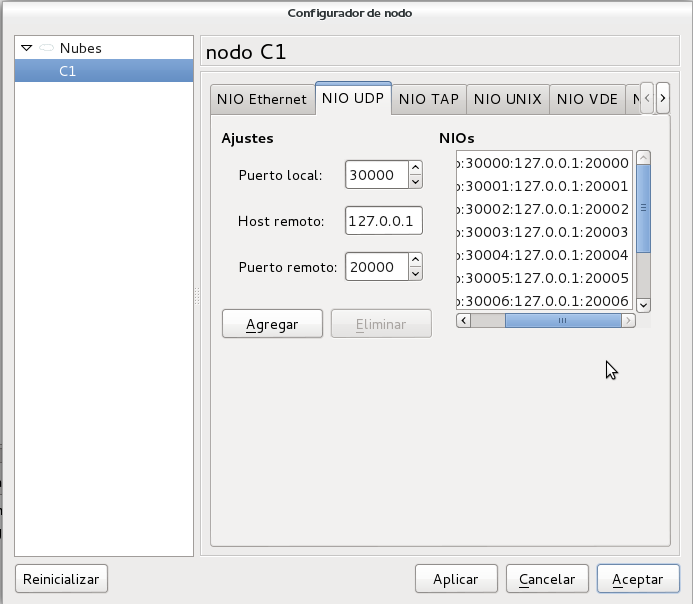Collapse the Nubes tree node
The image size is (693, 604).
(x=27, y=48)
